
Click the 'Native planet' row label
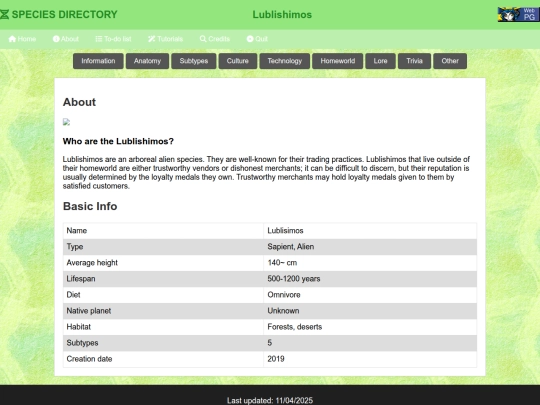point(89,311)
